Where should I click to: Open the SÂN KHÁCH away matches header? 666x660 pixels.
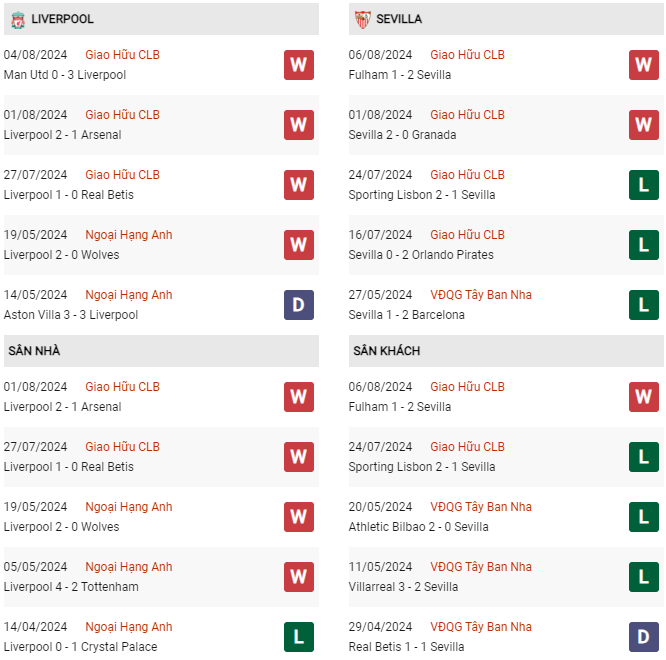(x=386, y=351)
